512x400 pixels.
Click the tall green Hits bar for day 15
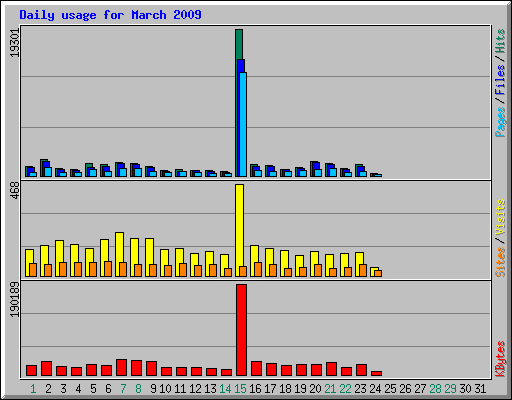(239, 103)
